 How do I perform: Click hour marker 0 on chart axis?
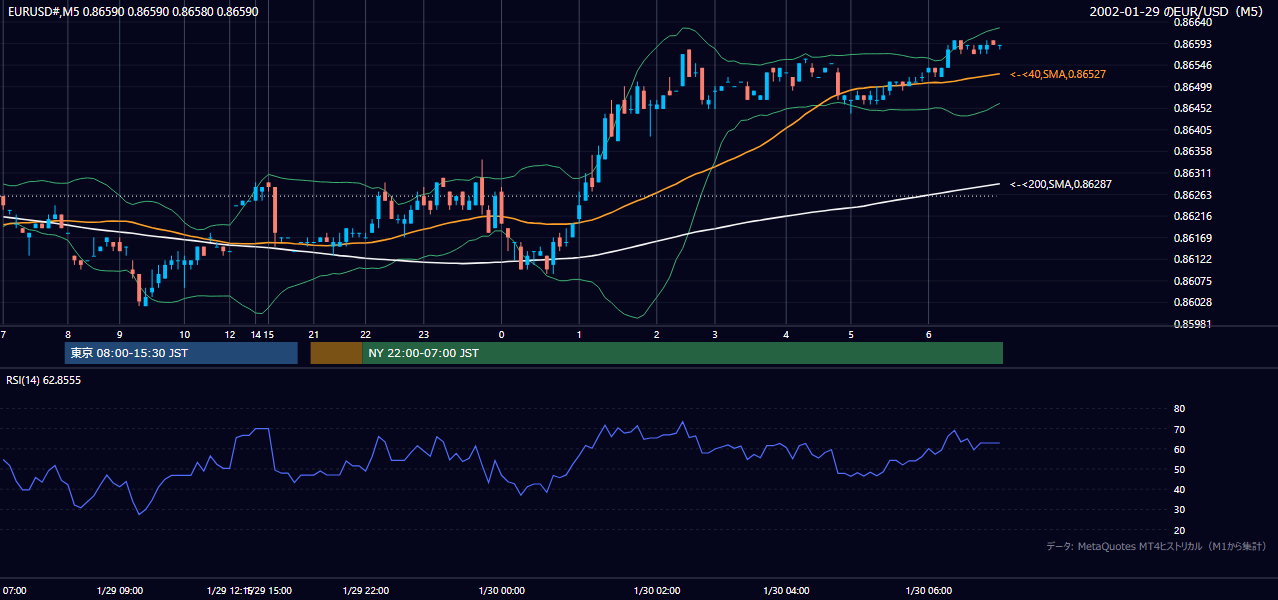[501, 334]
